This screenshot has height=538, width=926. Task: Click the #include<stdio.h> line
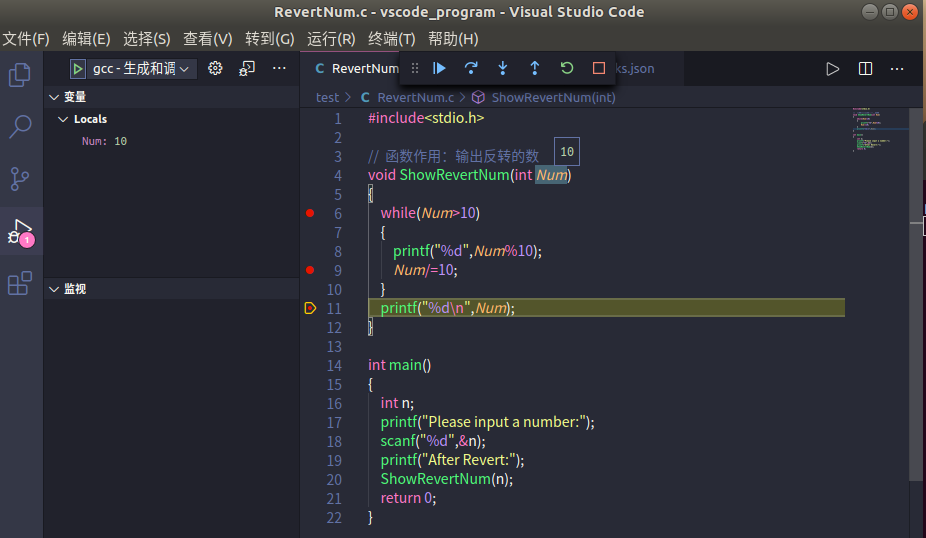pyautogui.click(x=426, y=118)
